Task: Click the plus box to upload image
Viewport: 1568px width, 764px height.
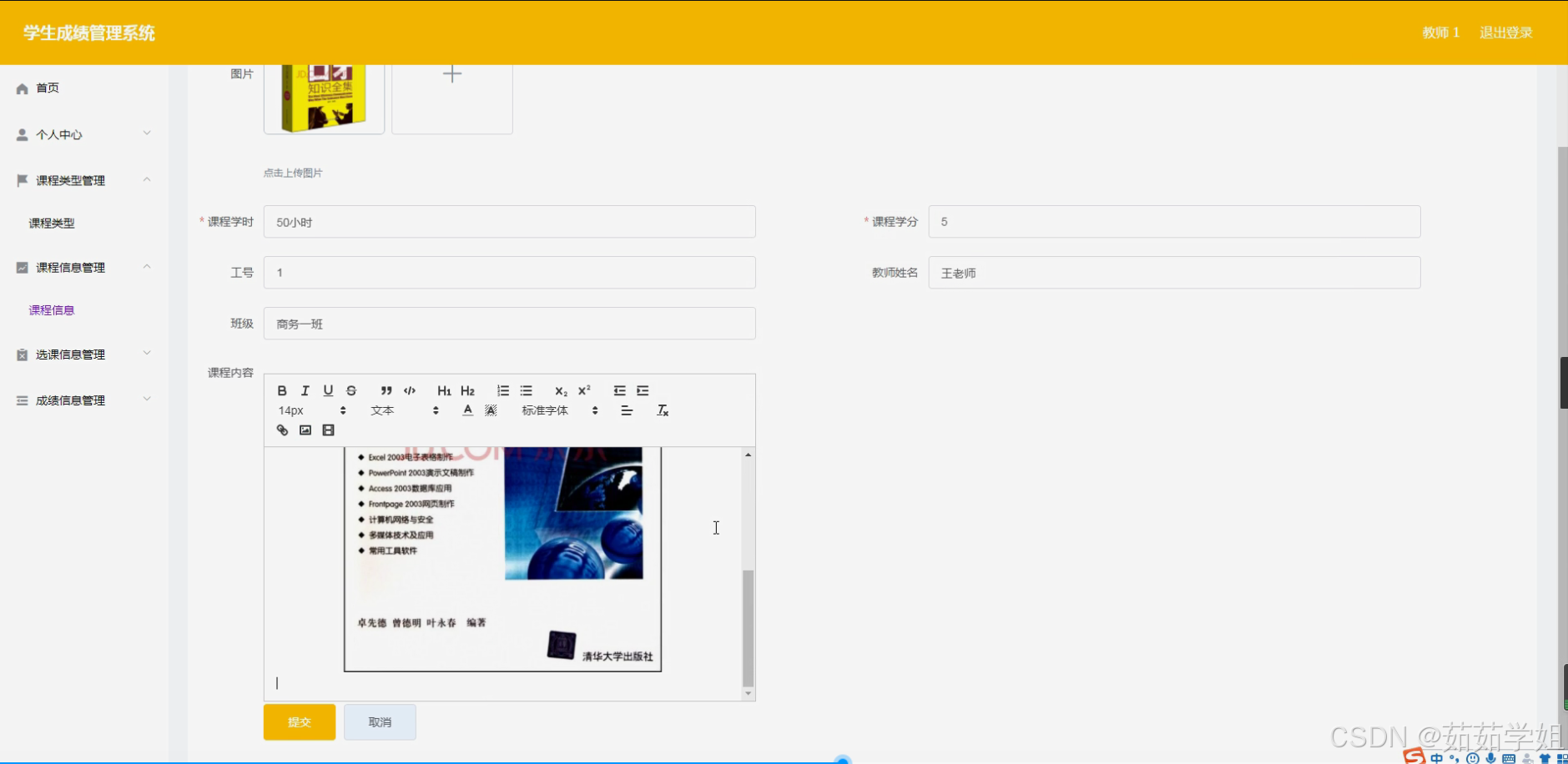Action: (x=452, y=98)
